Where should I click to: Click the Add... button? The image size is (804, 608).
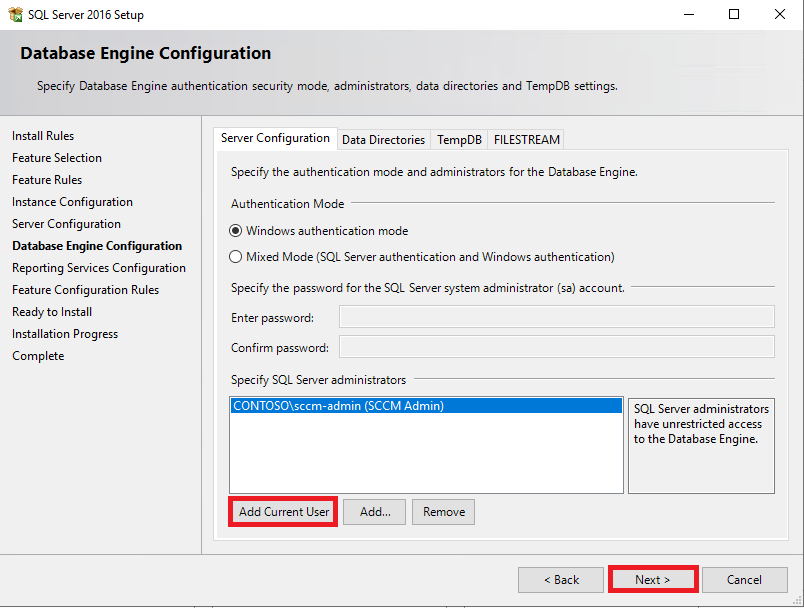point(375,512)
